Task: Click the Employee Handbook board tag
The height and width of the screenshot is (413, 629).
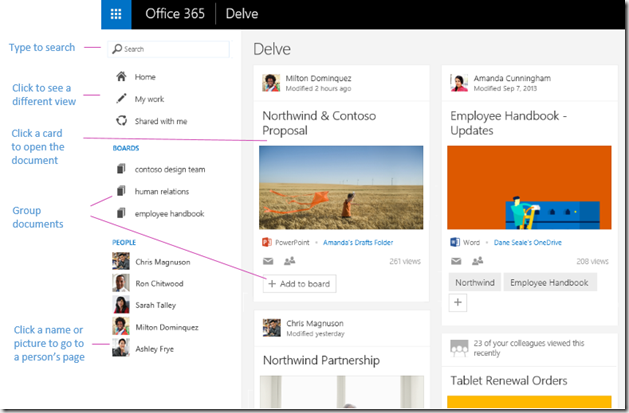Action: click(x=550, y=282)
